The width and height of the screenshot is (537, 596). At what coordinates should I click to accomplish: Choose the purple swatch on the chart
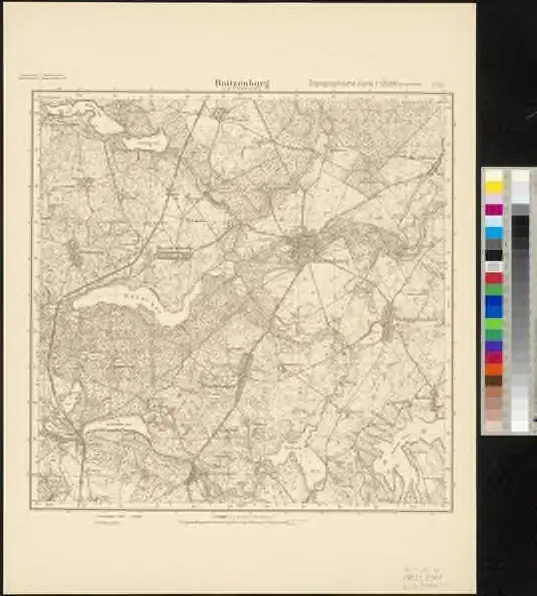tap(494, 346)
